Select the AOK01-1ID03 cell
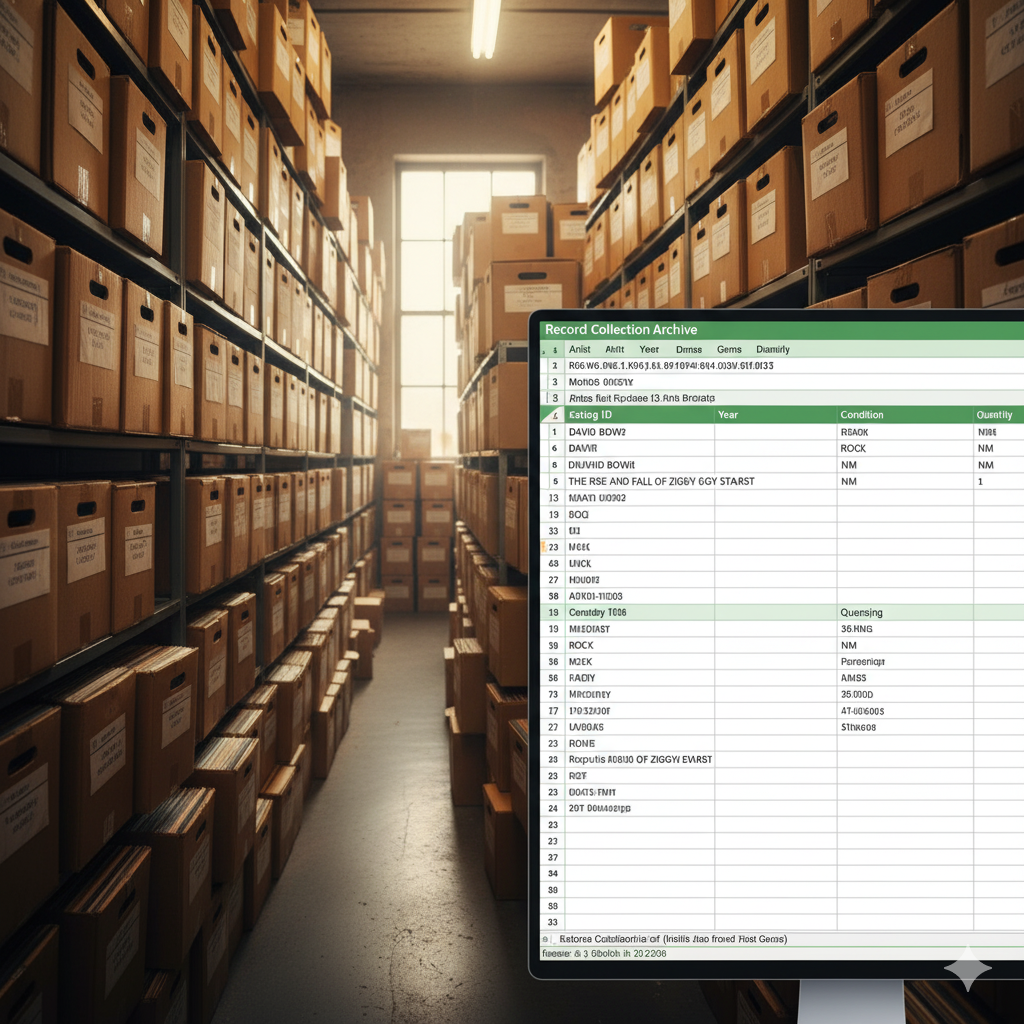This screenshot has width=1024, height=1024. (595, 595)
